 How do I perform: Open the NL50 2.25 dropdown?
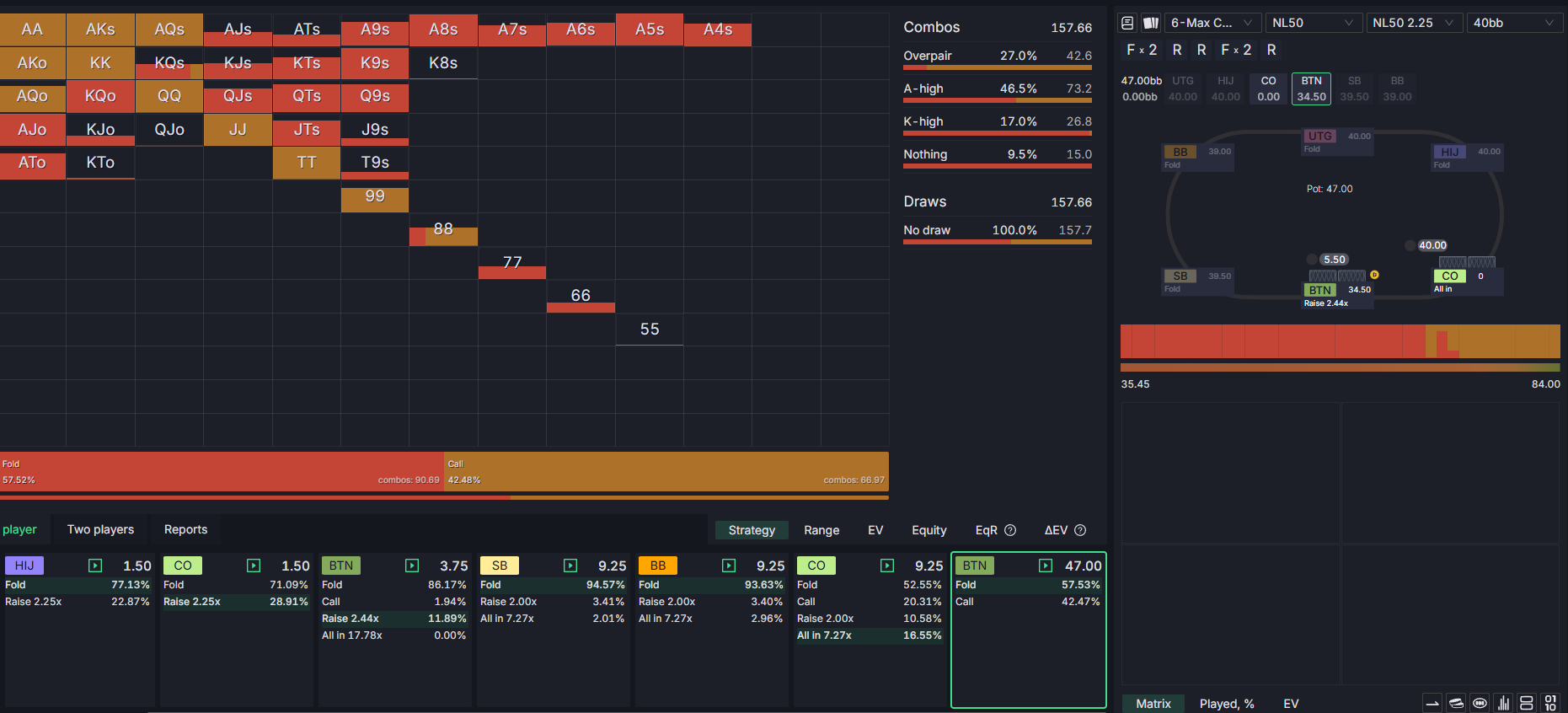click(x=1412, y=23)
